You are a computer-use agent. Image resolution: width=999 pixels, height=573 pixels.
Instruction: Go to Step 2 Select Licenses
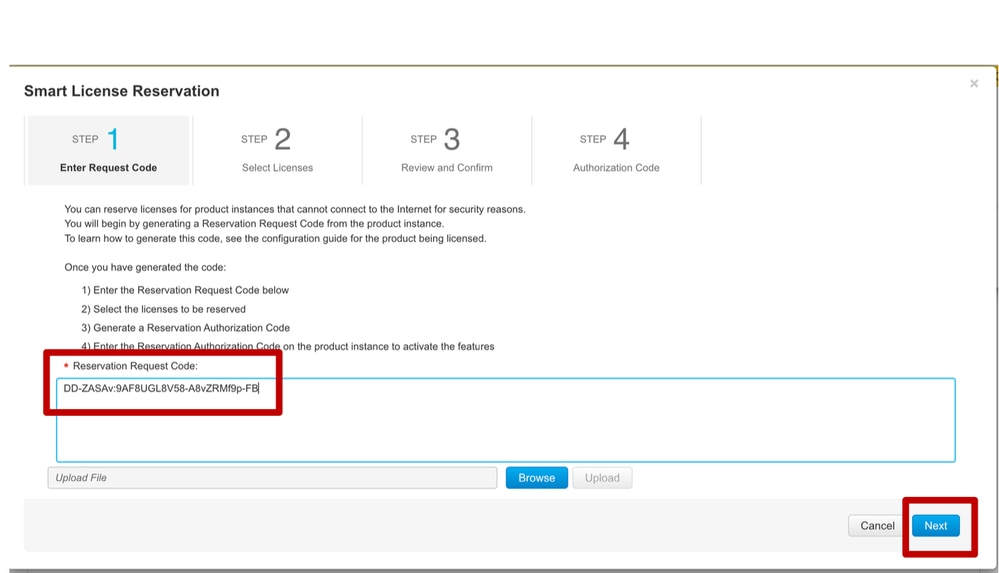[x=277, y=150]
